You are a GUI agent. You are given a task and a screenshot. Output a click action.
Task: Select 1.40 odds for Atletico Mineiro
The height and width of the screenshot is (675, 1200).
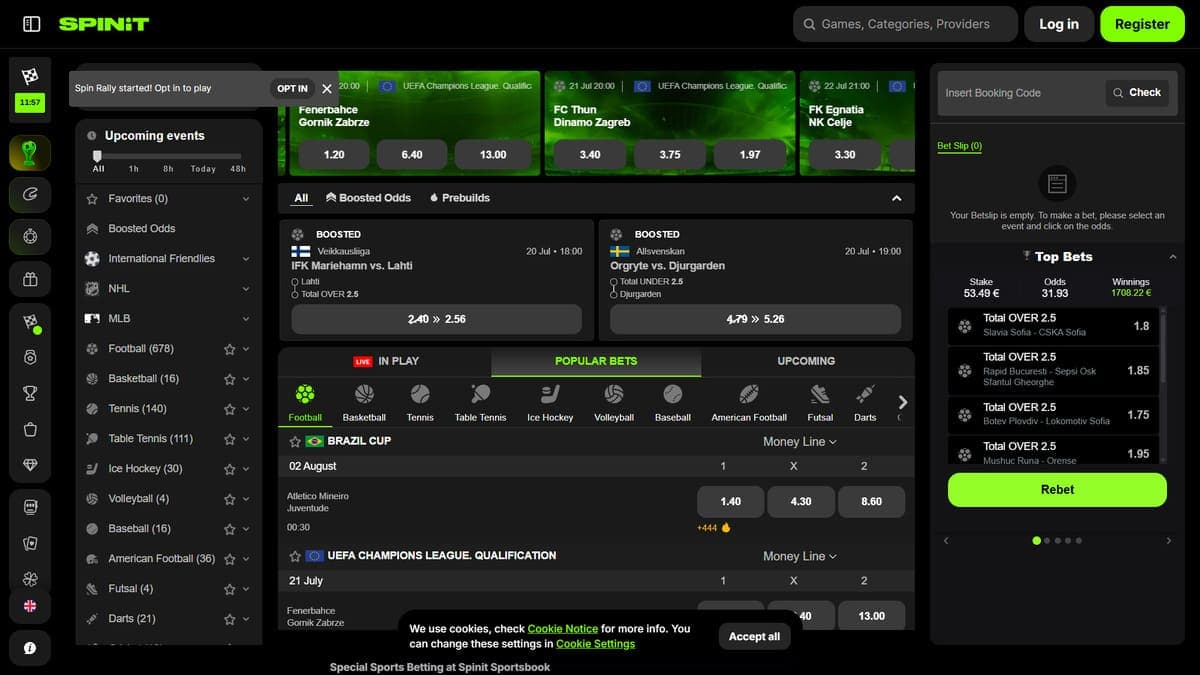[x=731, y=502]
